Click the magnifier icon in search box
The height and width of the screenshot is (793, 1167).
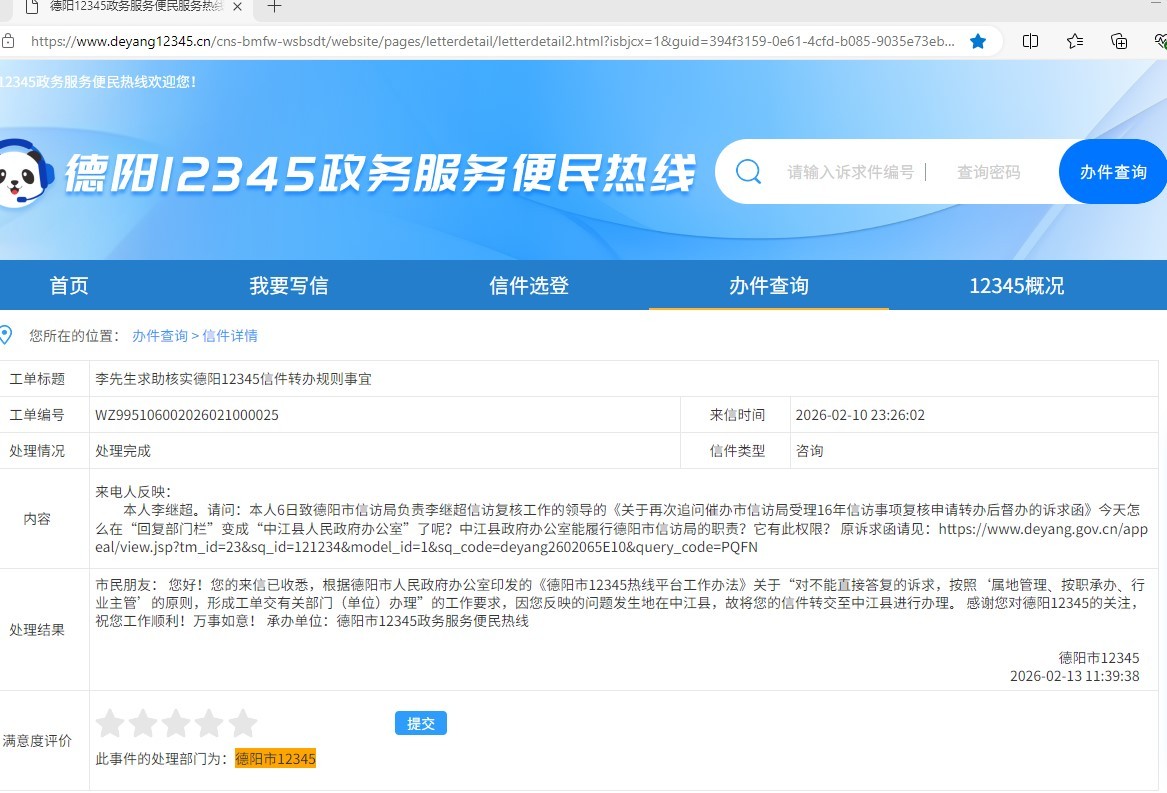pyautogui.click(x=748, y=172)
